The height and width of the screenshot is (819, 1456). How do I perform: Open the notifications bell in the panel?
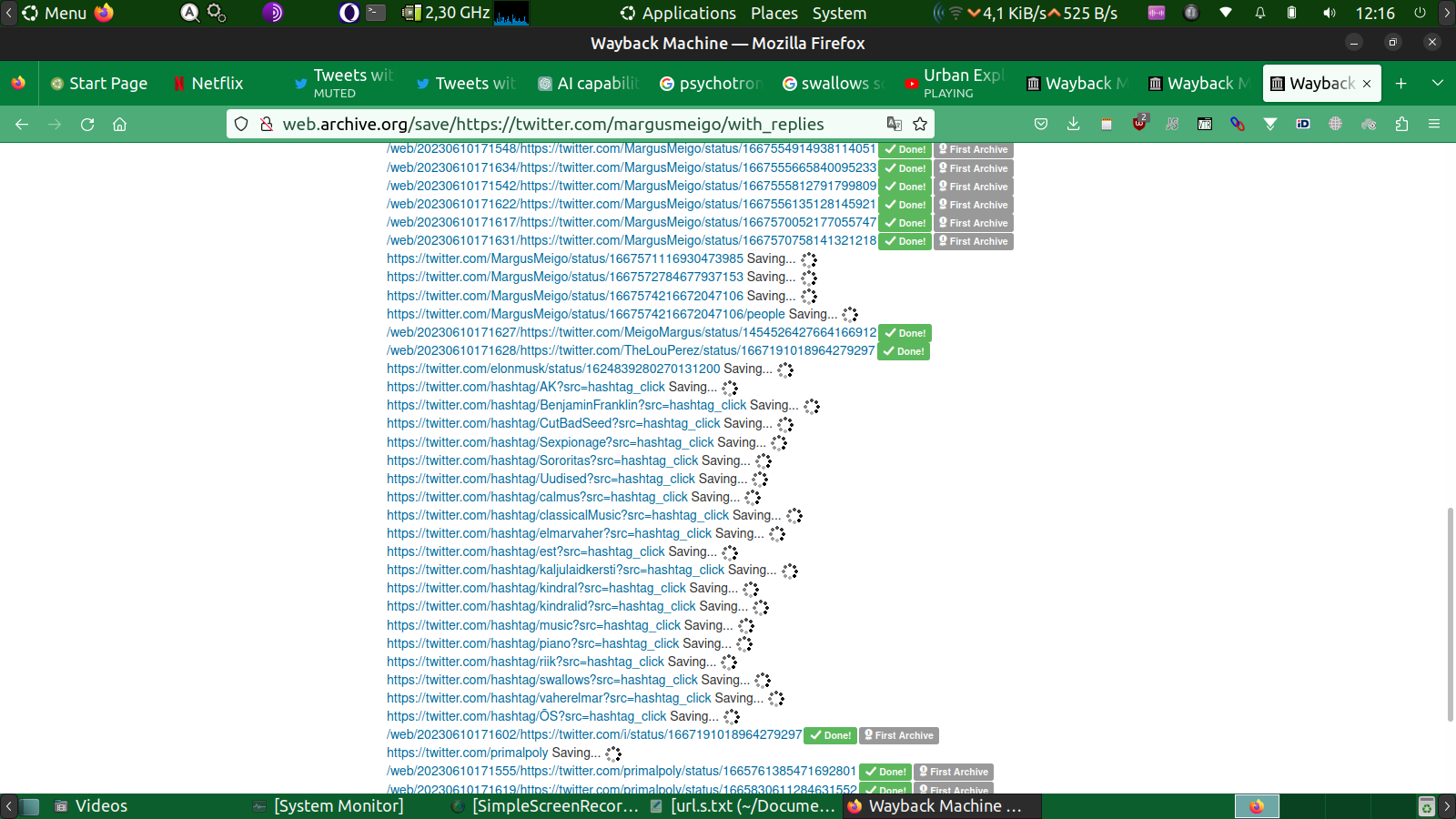(x=1260, y=13)
